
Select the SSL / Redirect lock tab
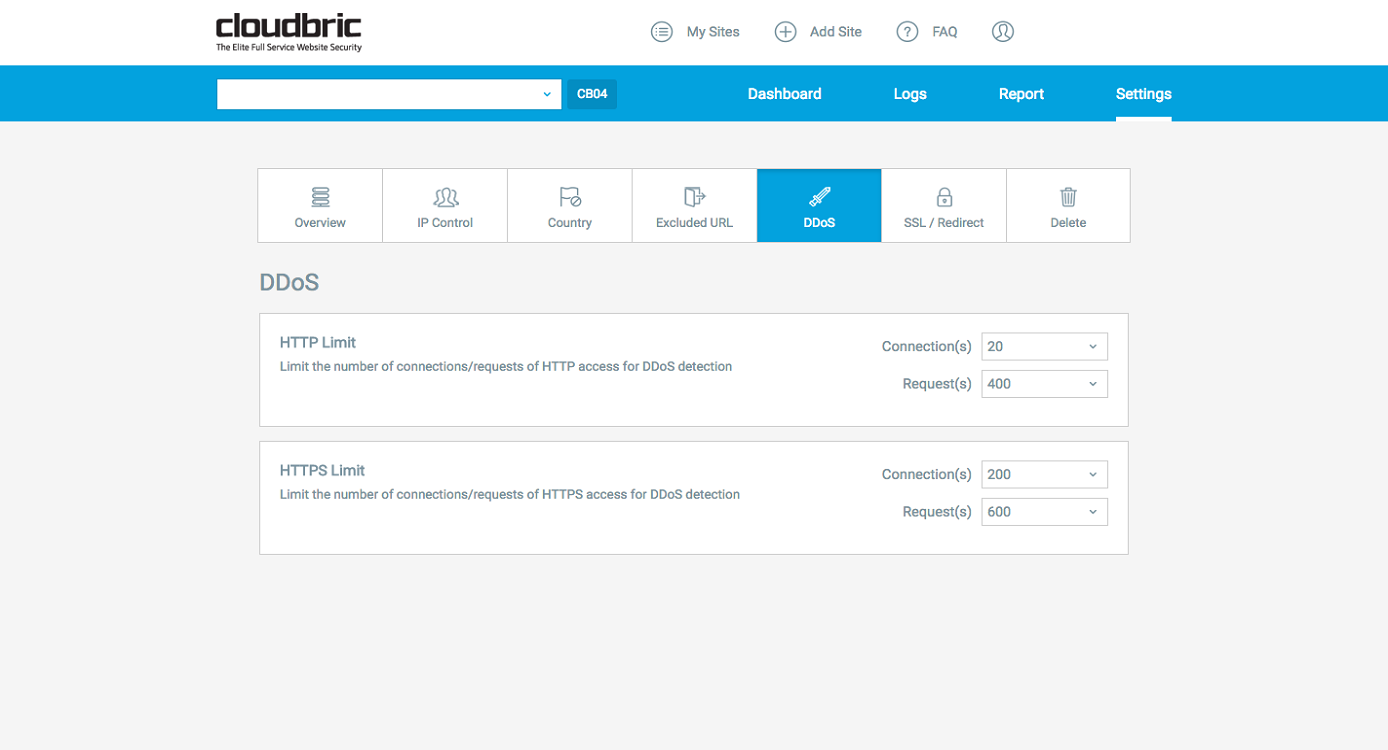click(944, 197)
